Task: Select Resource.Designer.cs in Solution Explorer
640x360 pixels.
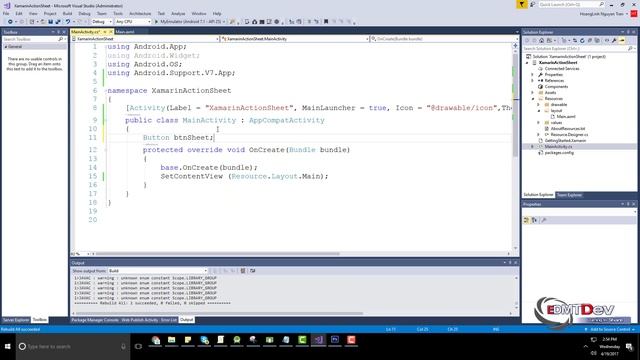Action: coord(569,135)
